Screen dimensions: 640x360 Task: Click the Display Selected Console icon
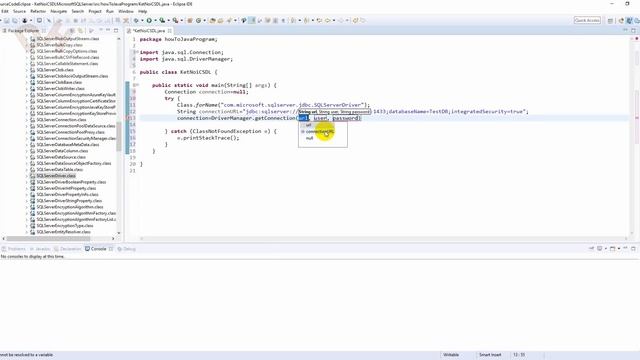click(x=600, y=249)
